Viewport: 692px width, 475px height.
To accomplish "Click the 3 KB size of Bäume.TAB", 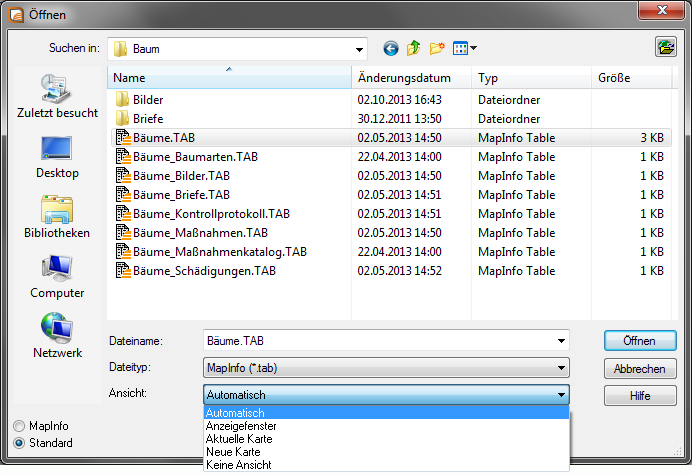I will [652, 138].
